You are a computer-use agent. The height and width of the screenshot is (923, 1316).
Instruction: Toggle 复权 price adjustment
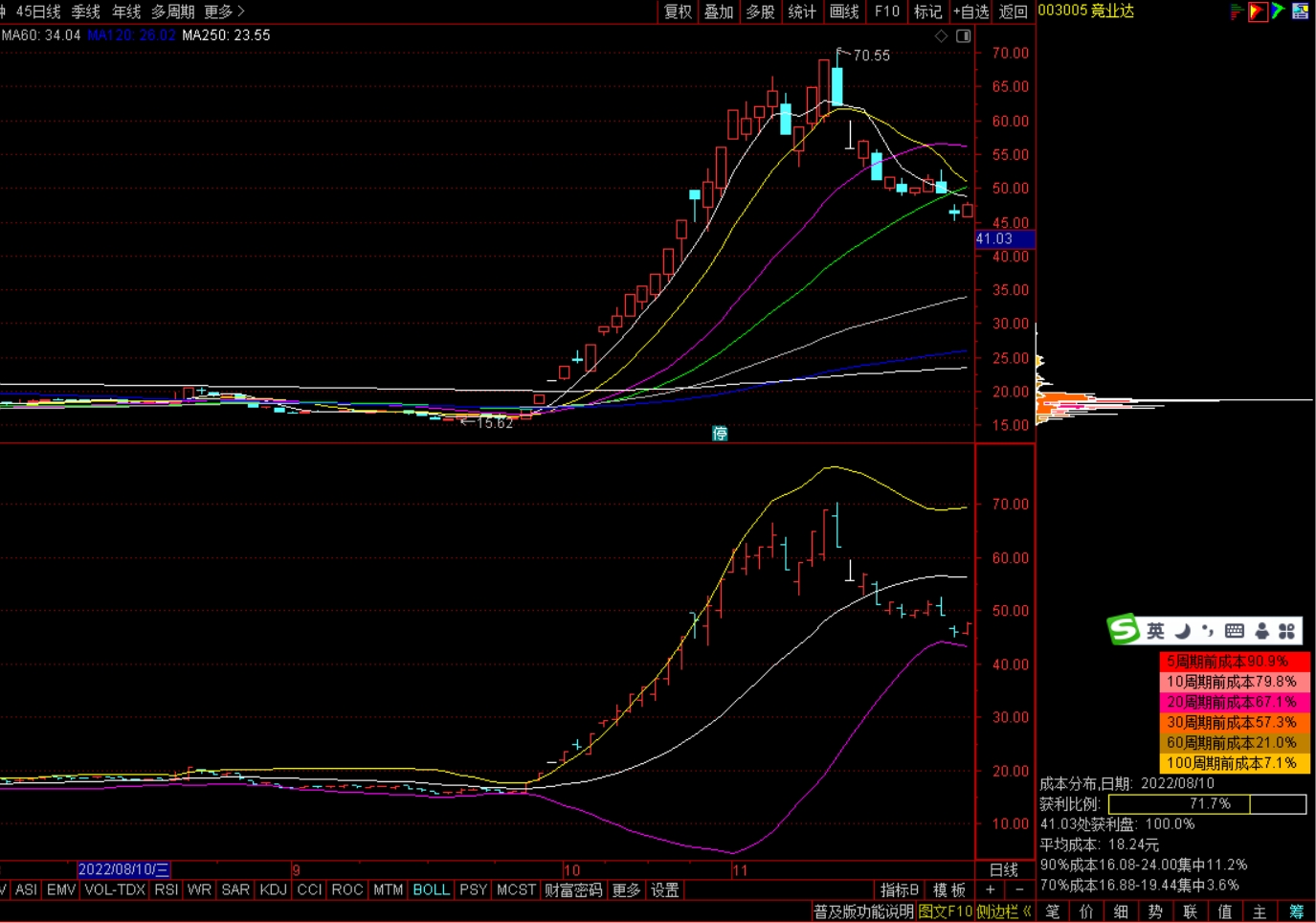(678, 11)
